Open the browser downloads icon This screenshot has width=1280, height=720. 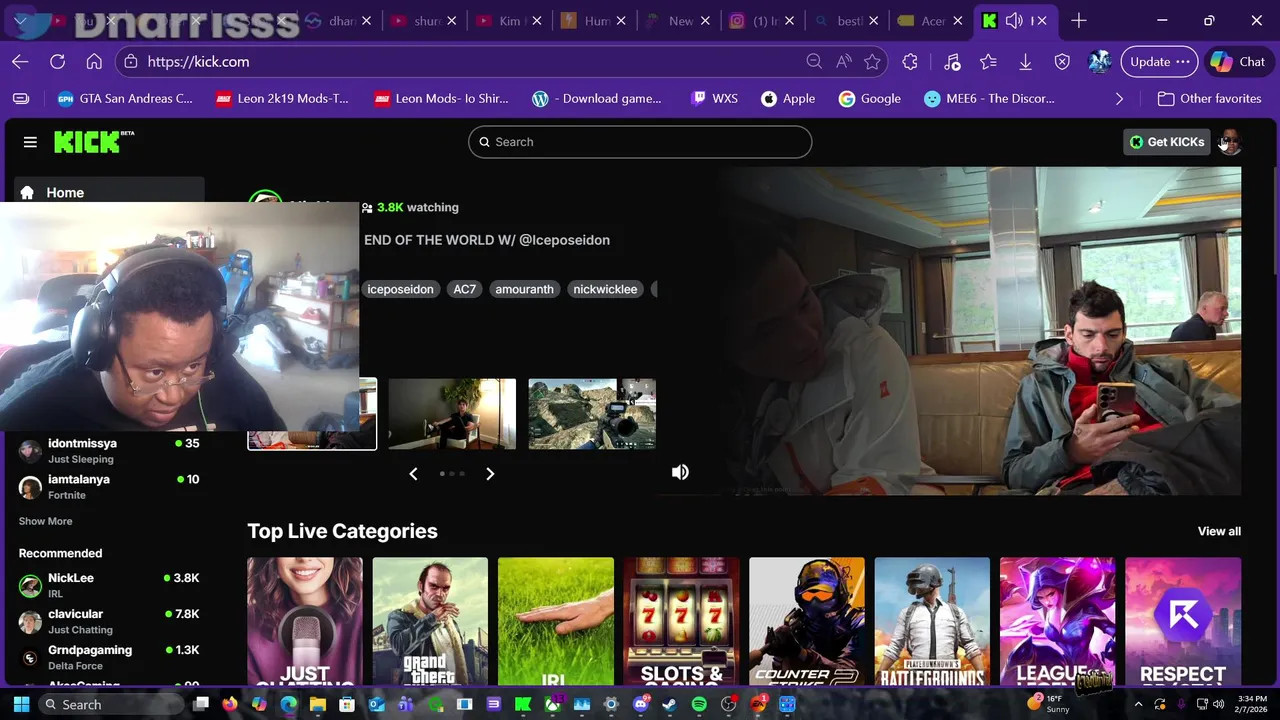click(1025, 62)
